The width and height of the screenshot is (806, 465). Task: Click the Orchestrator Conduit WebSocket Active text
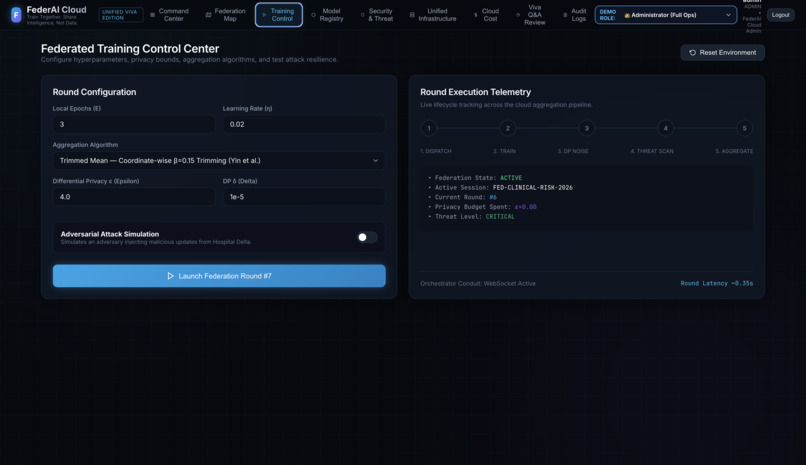[x=478, y=283]
